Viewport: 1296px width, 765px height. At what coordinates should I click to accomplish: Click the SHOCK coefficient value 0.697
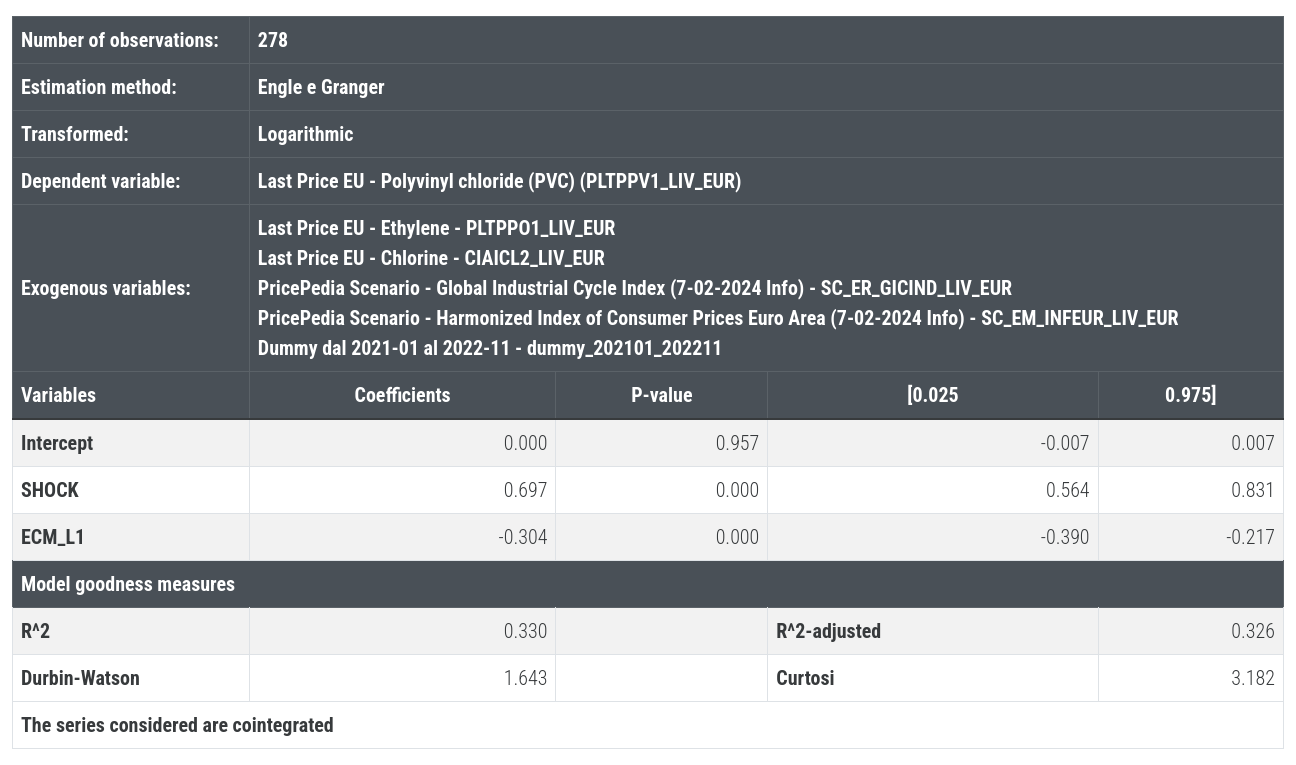[525, 490]
